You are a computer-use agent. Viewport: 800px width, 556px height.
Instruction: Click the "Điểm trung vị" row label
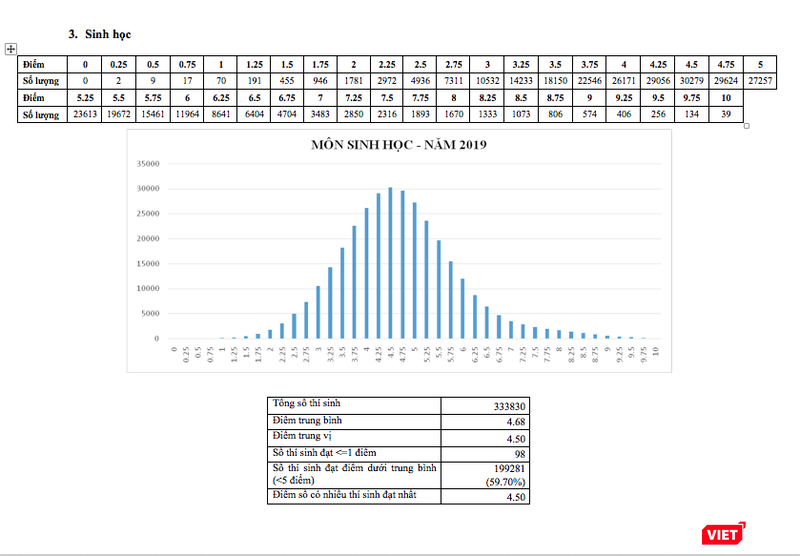pyautogui.click(x=304, y=437)
